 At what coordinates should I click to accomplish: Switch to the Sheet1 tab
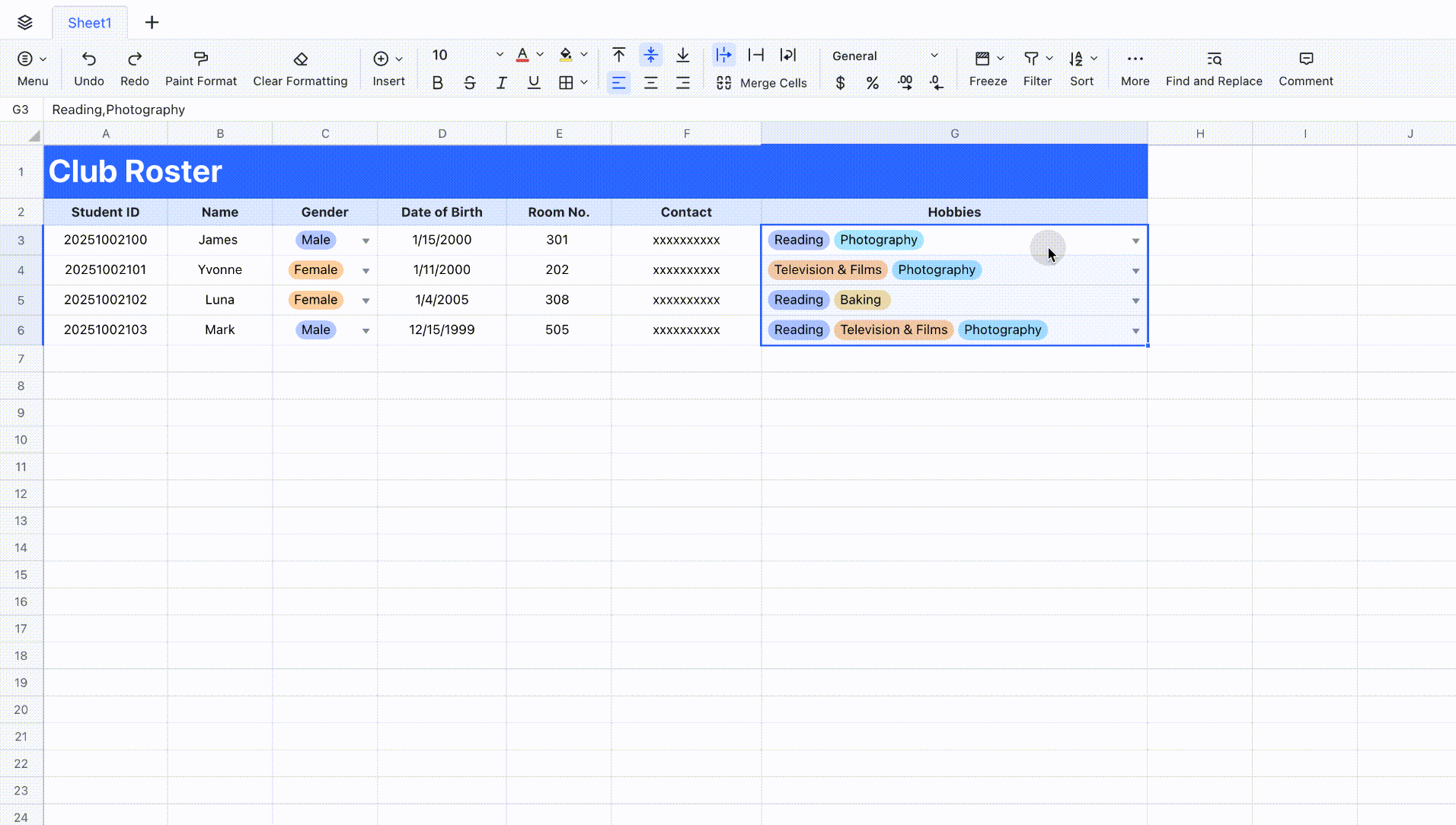pyautogui.click(x=90, y=22)
